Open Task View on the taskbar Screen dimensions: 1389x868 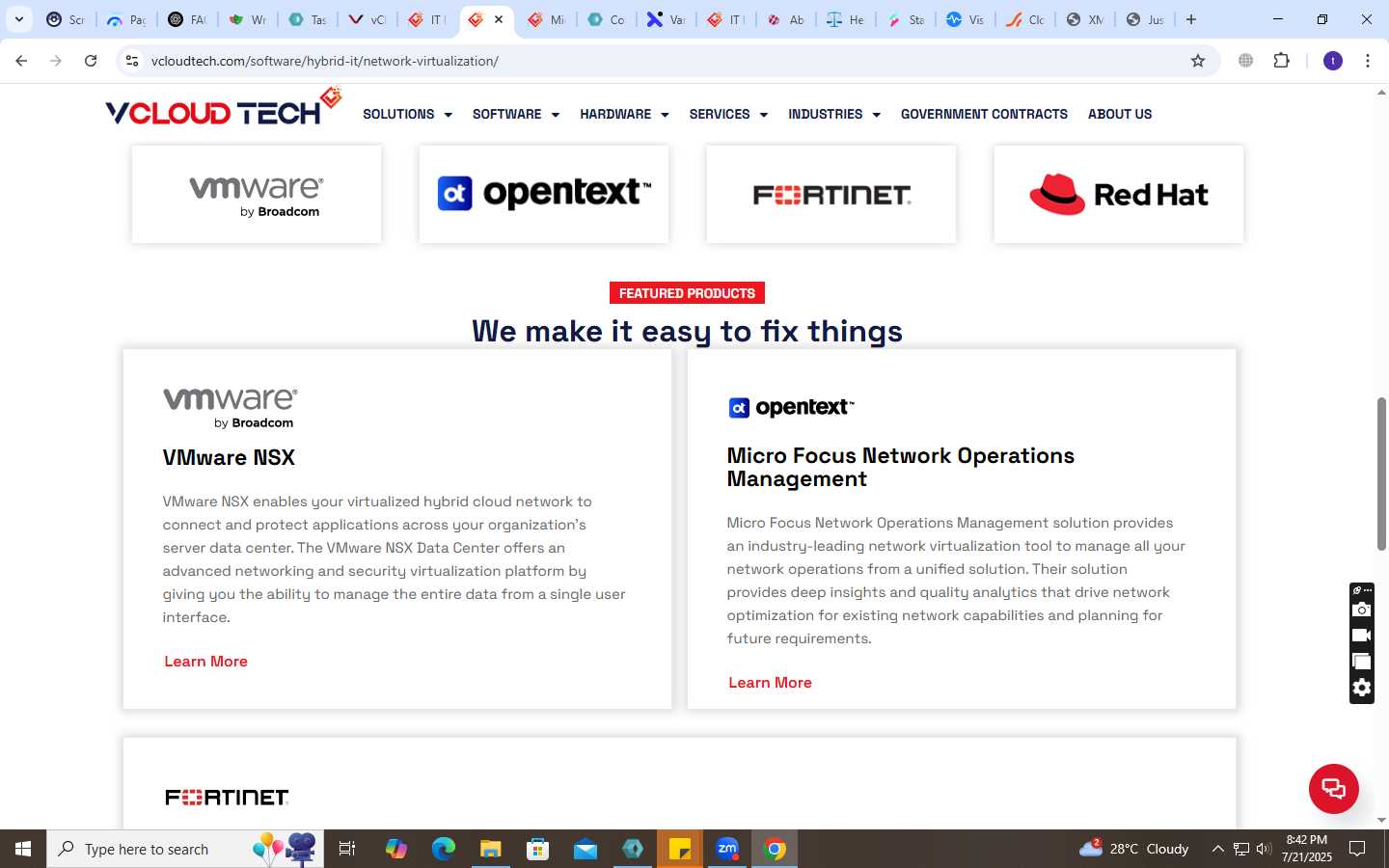point(347,849)
